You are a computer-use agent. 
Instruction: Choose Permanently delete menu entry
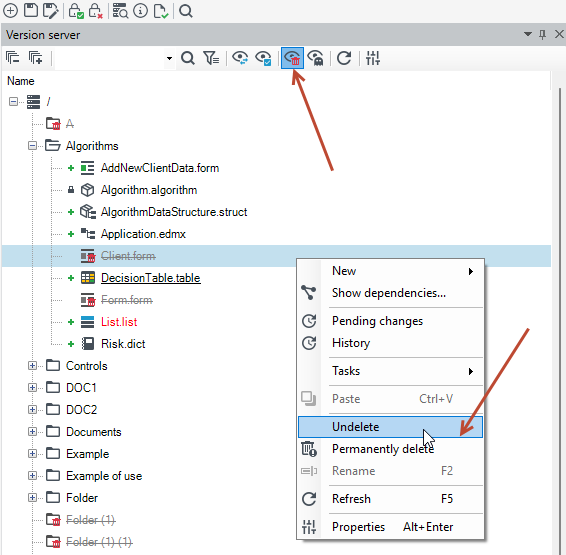coord(390,449)
